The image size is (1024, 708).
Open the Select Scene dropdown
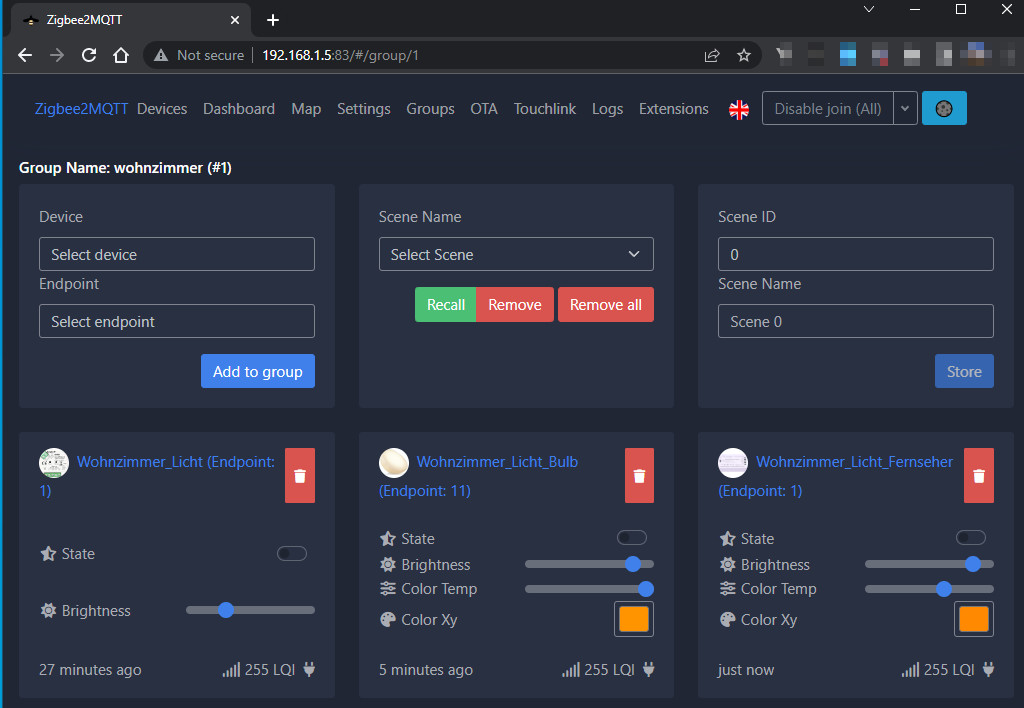click(x=516, y=254)
